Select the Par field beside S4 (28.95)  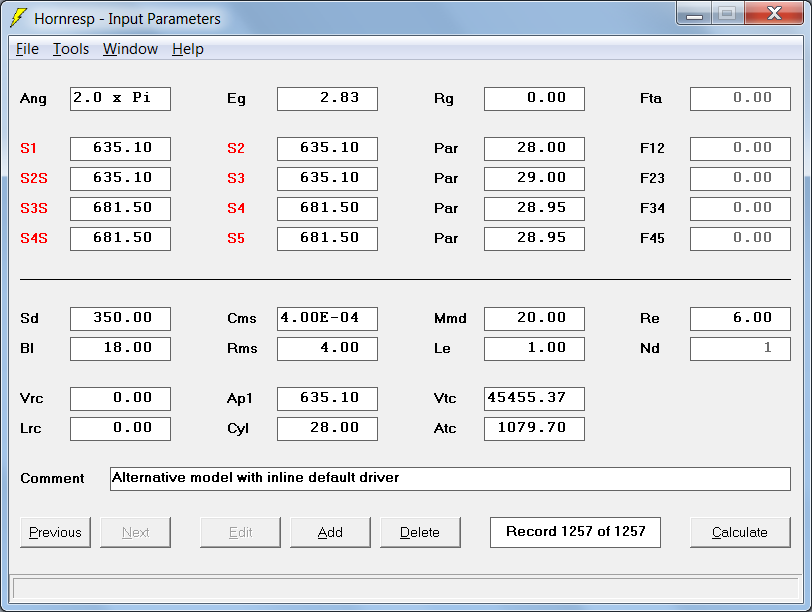click(534, 209)
